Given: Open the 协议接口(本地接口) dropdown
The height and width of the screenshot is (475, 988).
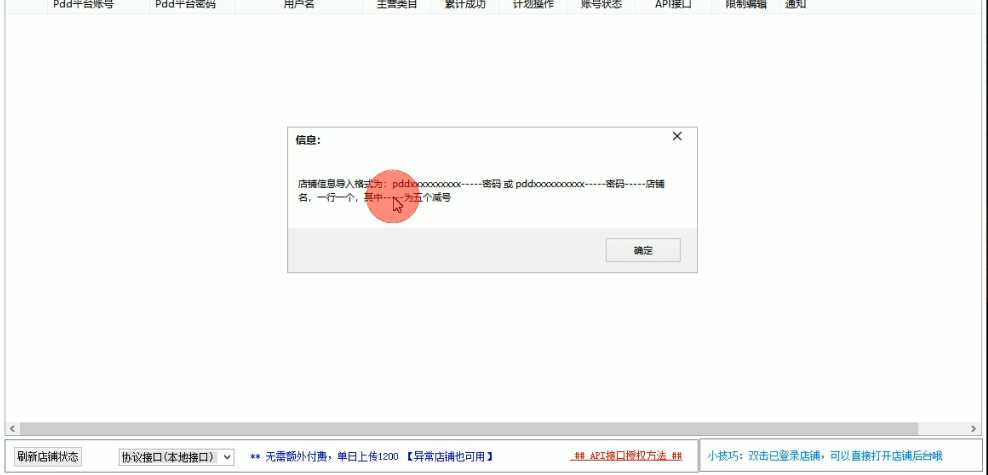Looking at the screenshot, I should coord(176,457).
